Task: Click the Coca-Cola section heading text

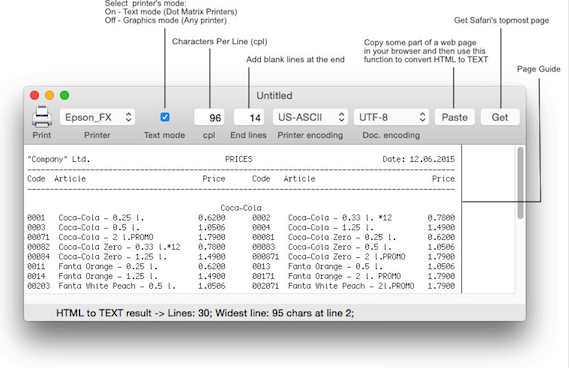Action: (241, 208)
